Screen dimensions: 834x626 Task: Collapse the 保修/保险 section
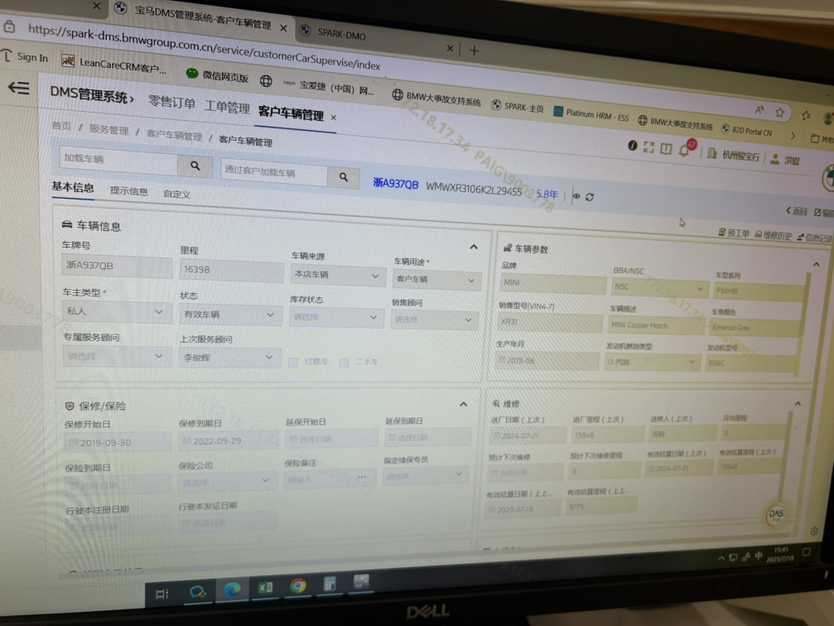(463, 404)
